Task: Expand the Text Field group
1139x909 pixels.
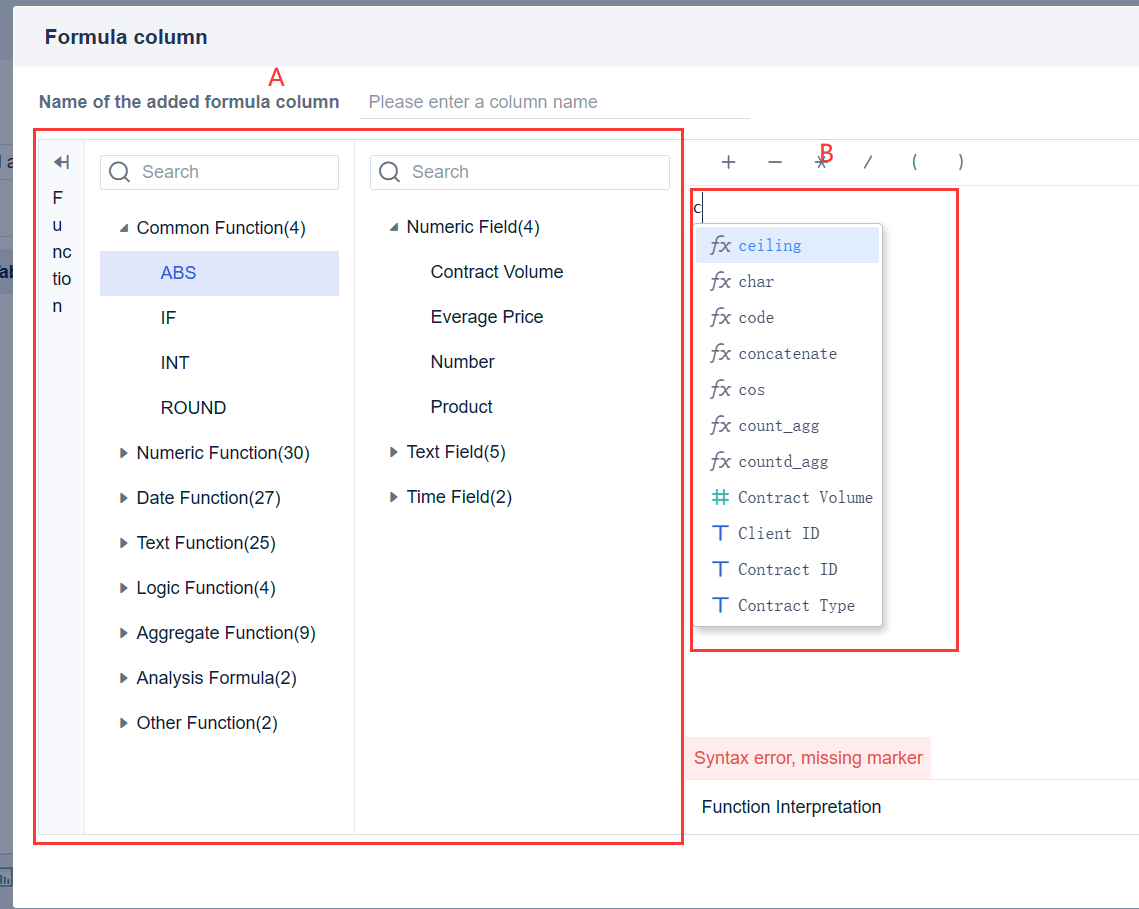Action: point(393,452)
